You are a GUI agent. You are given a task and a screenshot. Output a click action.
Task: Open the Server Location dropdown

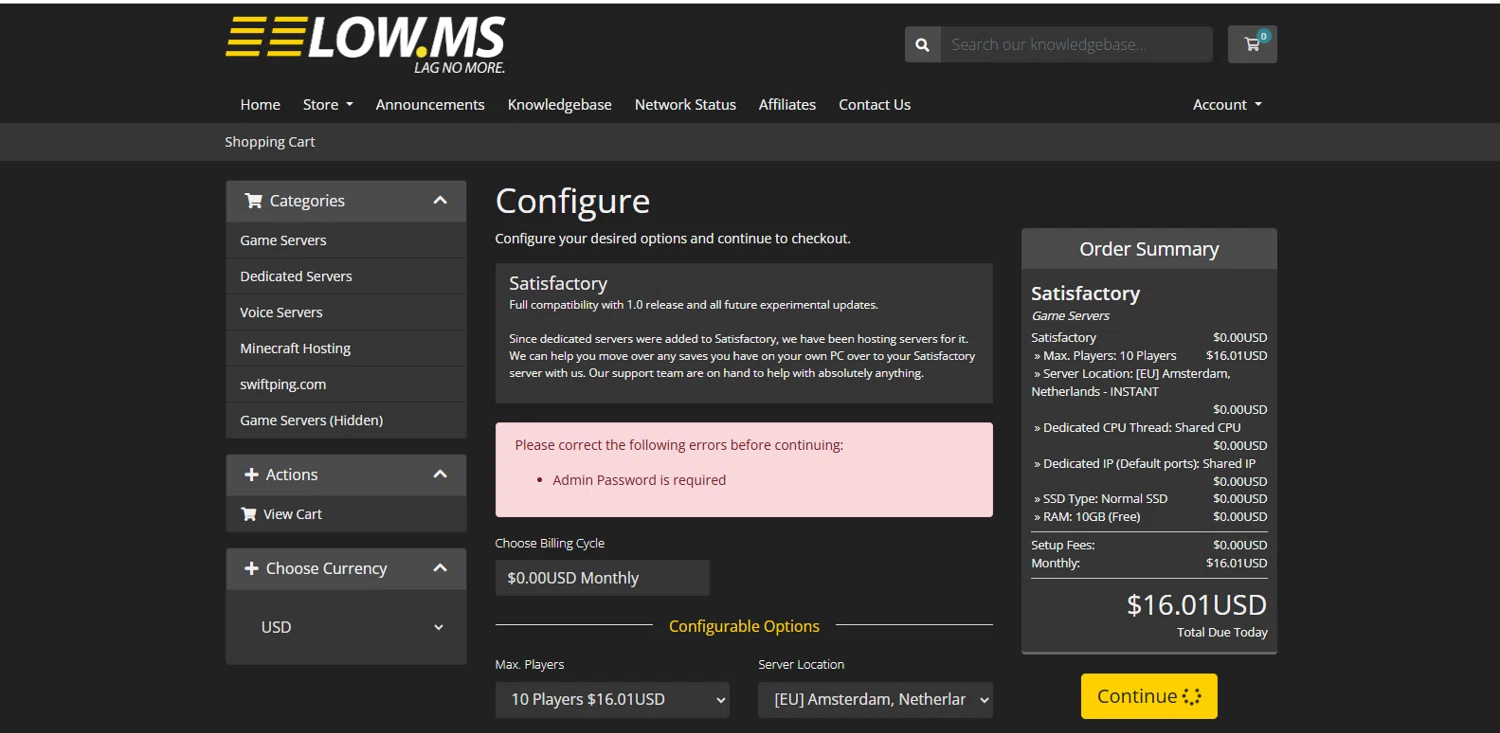tap(875, 700)
